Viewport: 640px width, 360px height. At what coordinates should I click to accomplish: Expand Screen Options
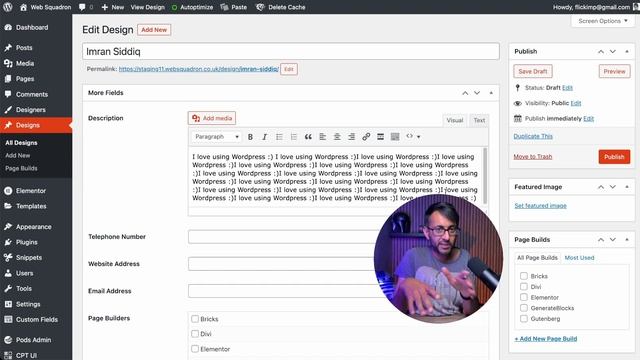(x=603, y=21)
